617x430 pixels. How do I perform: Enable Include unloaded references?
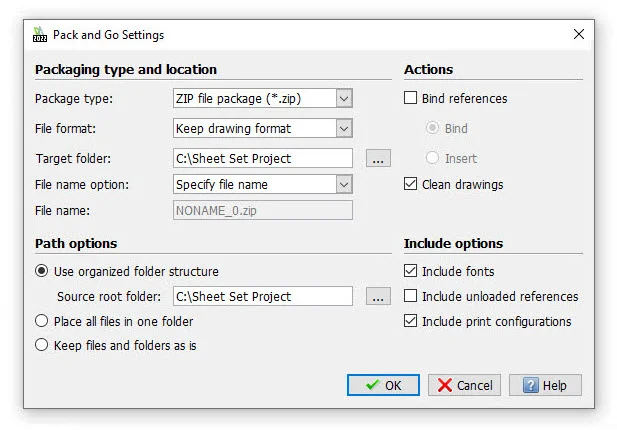[x=410, y=296]
